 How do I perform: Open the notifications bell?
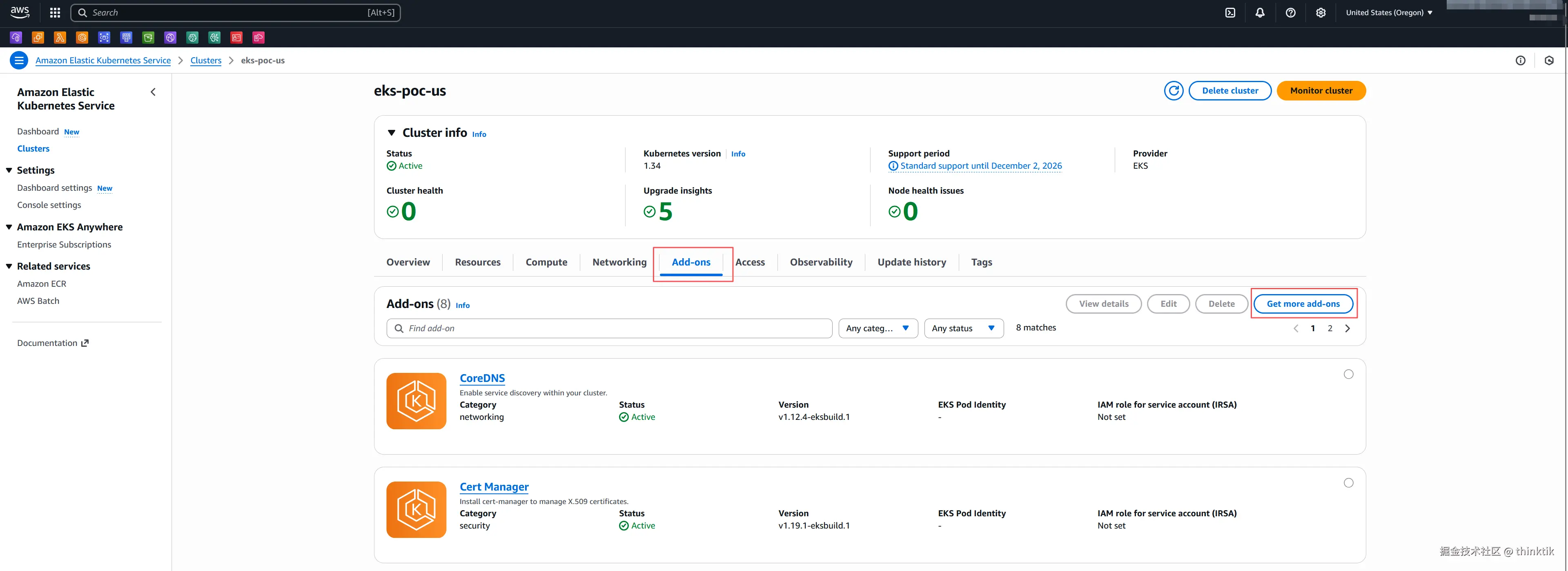click(1260, 13)
